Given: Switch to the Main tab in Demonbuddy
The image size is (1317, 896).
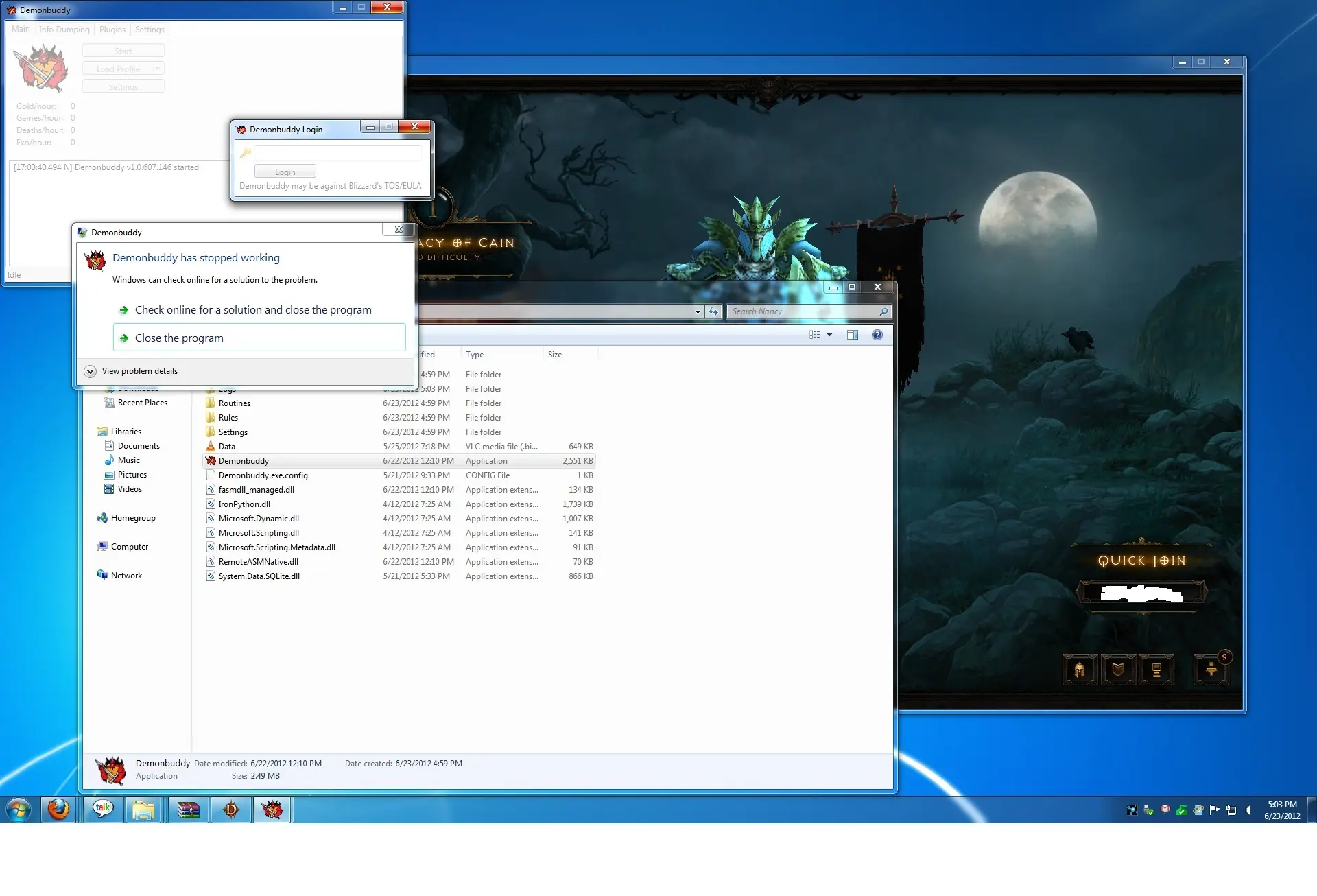Looking at the screenshot, I should click(21, 29).
